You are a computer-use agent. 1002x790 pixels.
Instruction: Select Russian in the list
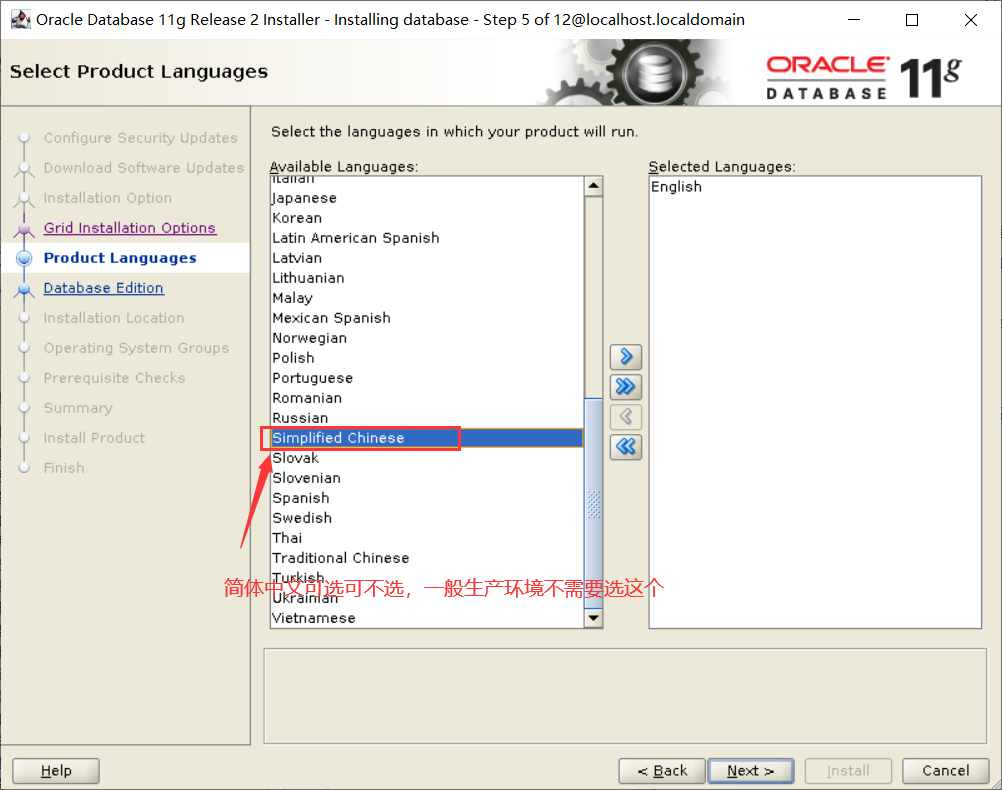point(427,418)
